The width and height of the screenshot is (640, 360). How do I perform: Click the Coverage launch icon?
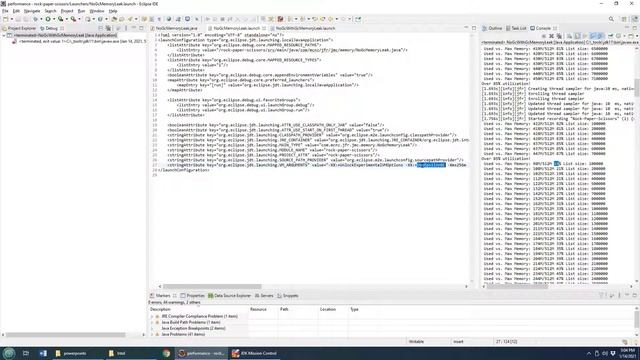pos(60,19)
